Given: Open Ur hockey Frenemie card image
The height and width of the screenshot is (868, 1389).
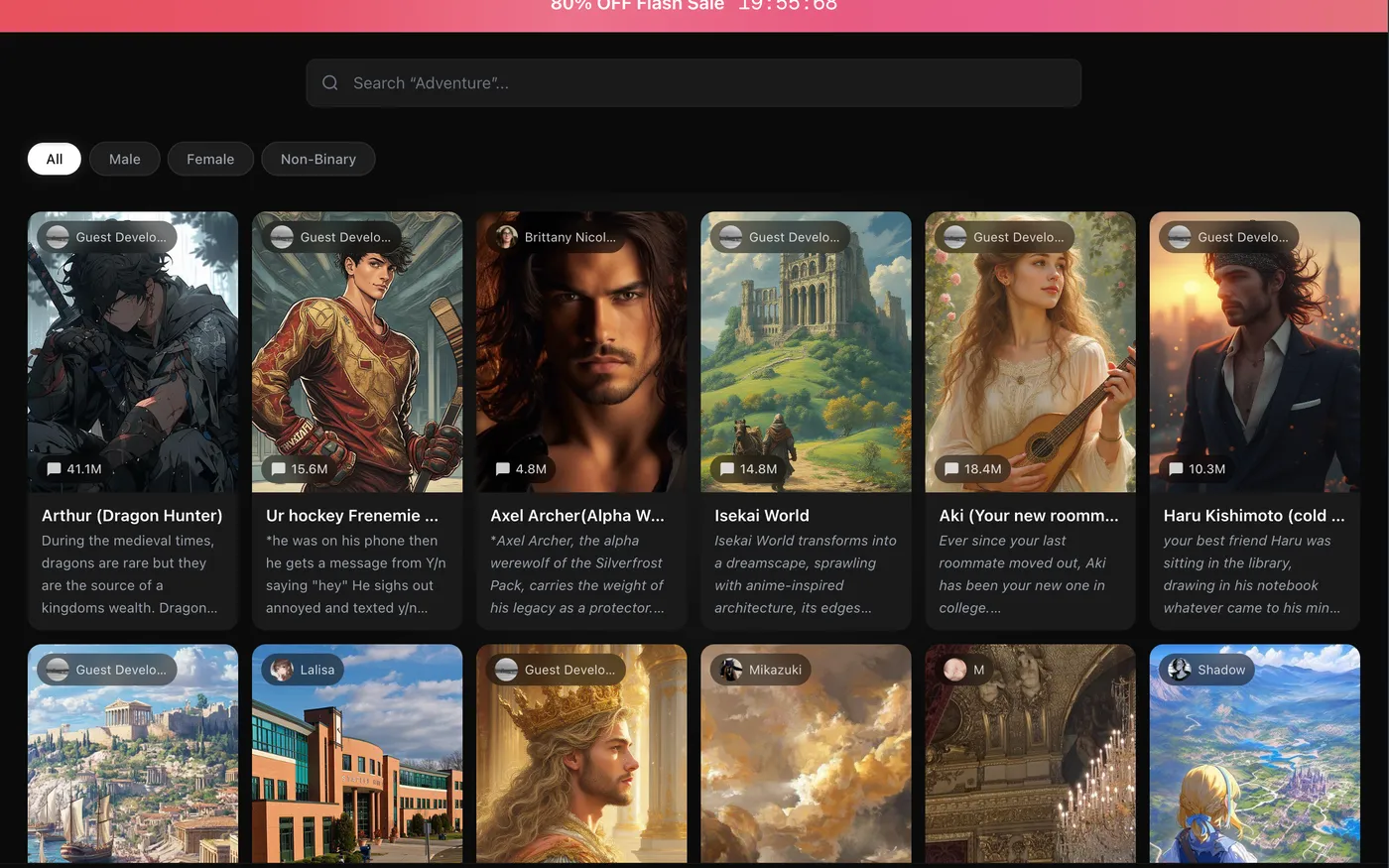Looking at the screenshot, I should [x=357, y=352].
